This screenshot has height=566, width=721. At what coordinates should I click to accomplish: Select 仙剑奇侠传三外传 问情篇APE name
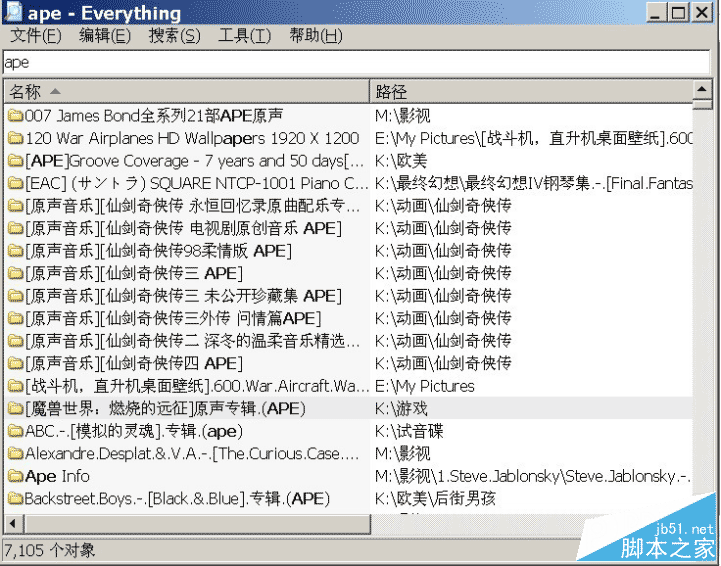point(173,319)
